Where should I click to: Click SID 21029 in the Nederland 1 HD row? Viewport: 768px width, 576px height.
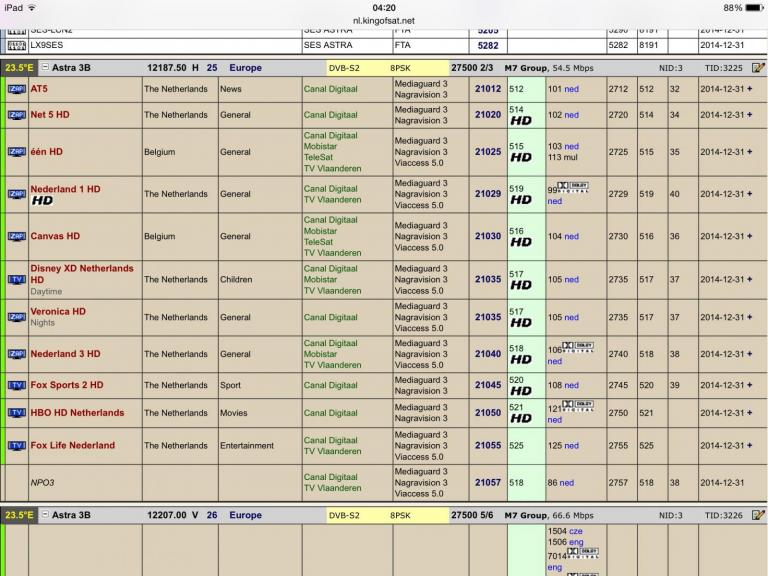coord(488,194)
